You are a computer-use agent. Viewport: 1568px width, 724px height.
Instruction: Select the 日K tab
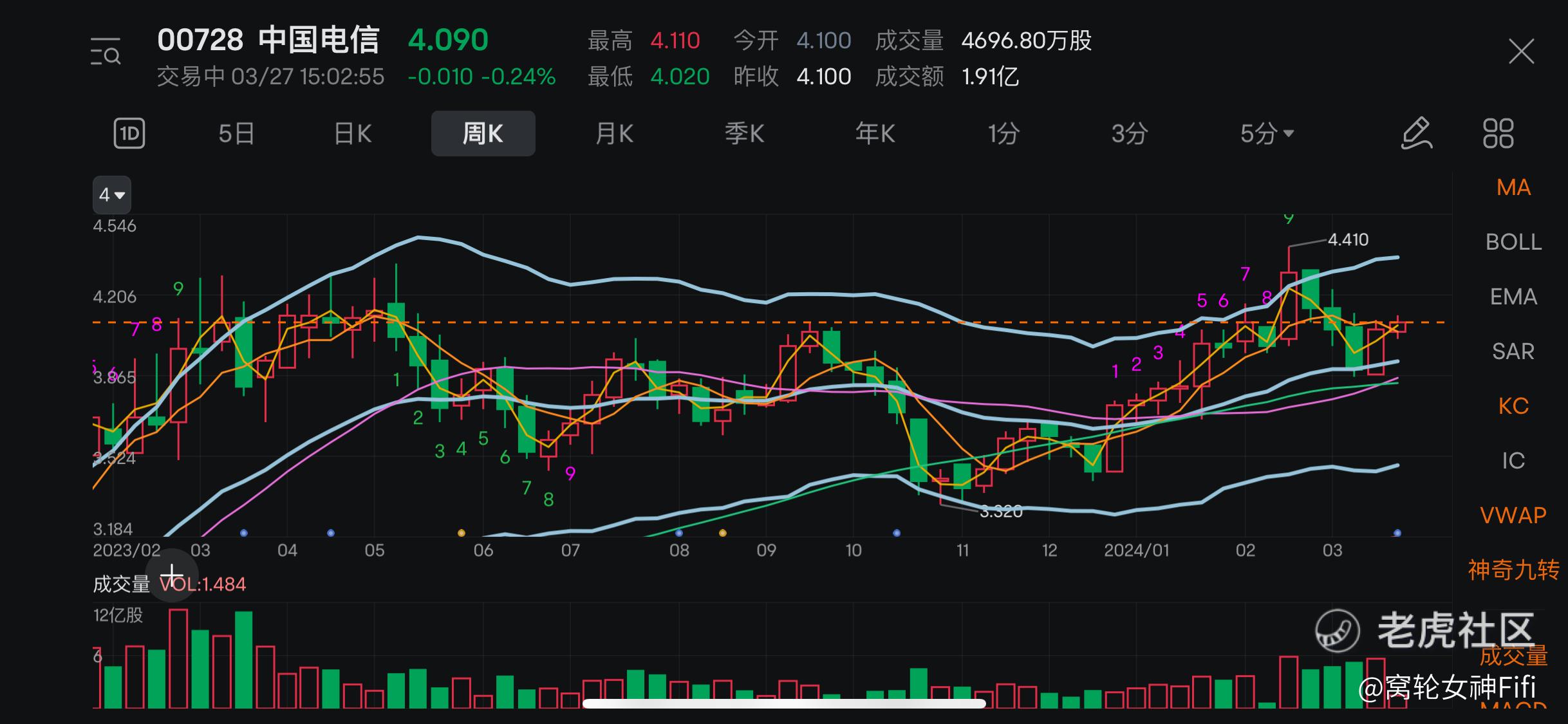(353, 134)
